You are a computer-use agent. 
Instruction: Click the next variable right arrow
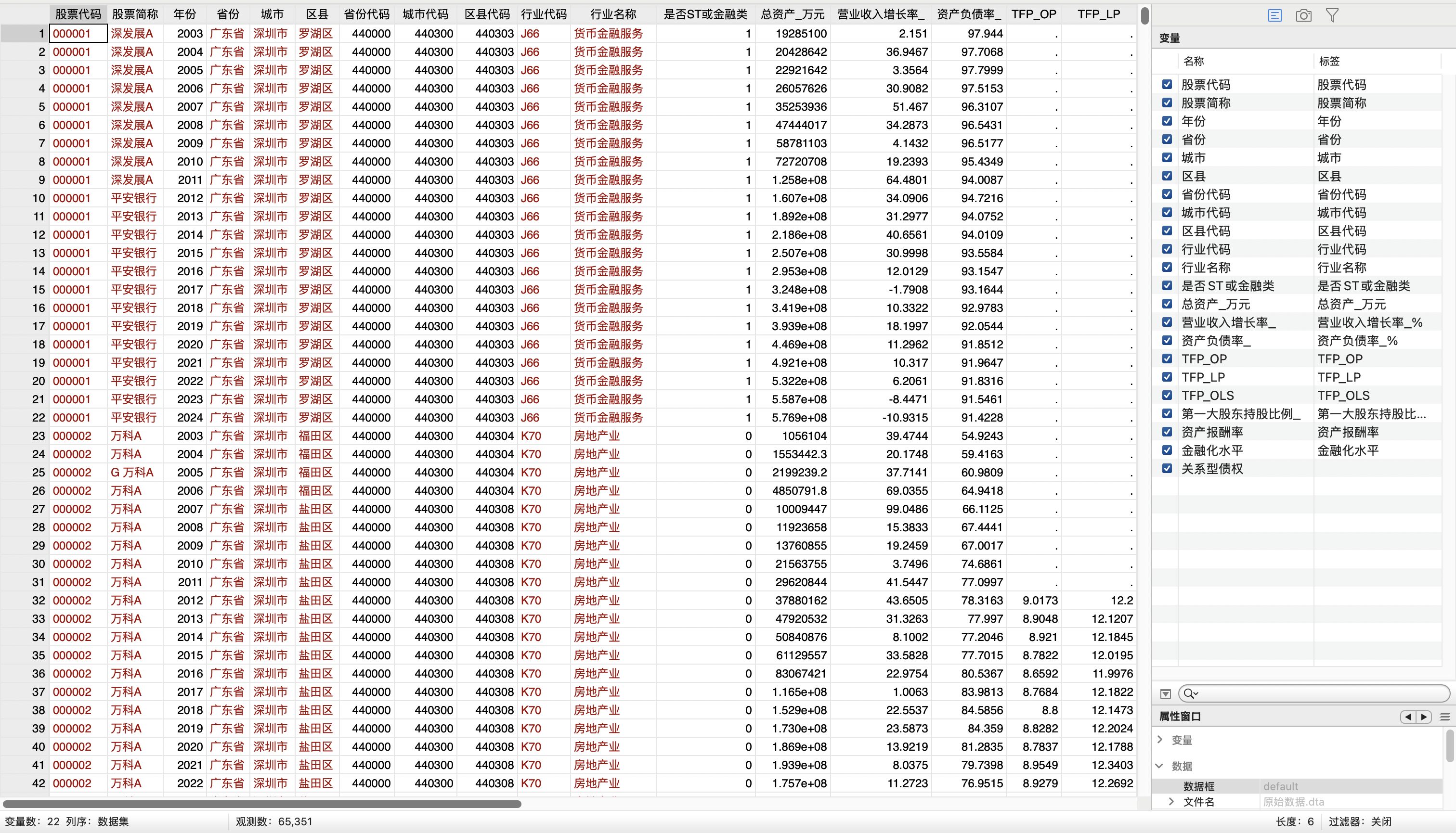click(x=1424, y=717)
